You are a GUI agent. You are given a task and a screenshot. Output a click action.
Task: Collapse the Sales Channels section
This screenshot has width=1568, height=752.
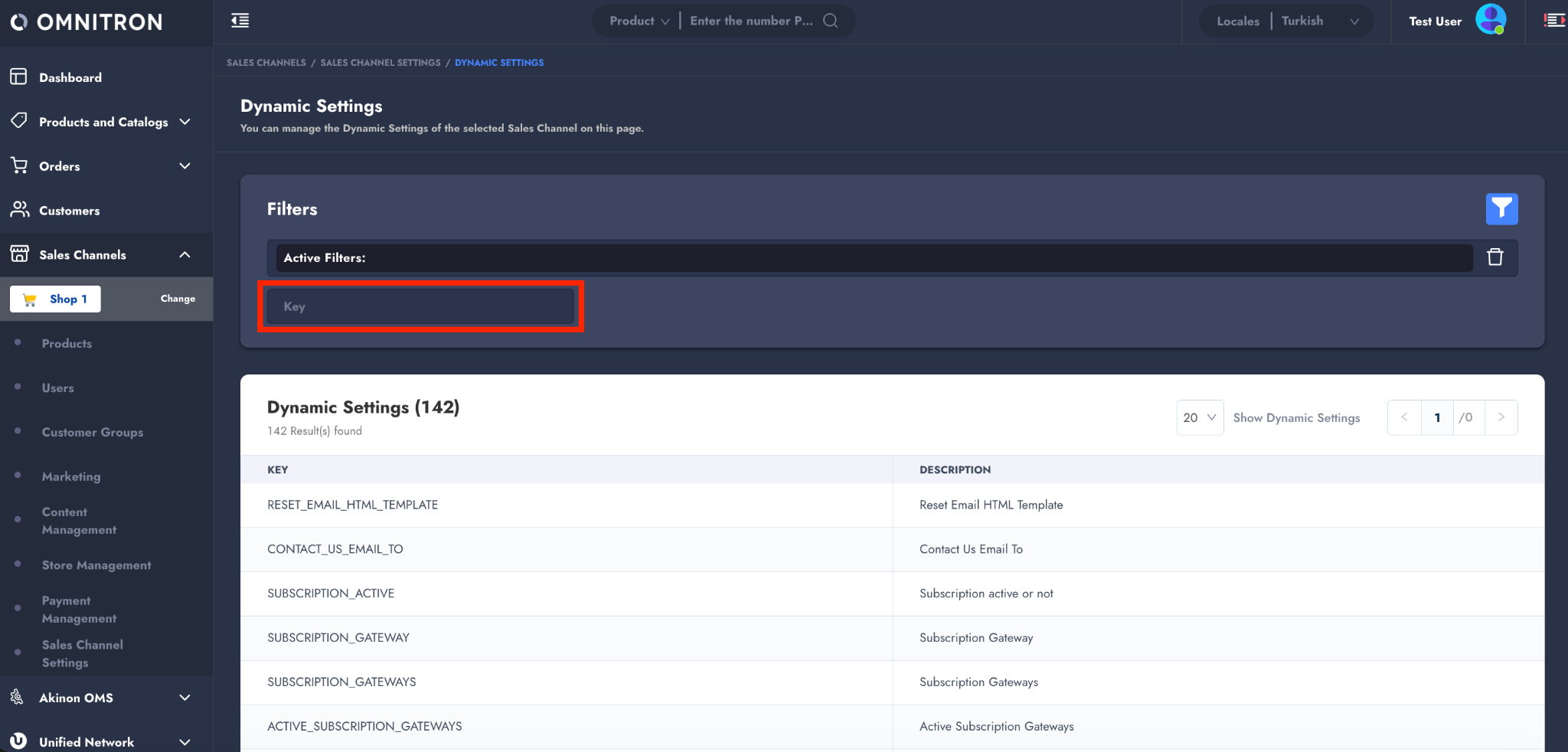185,255
